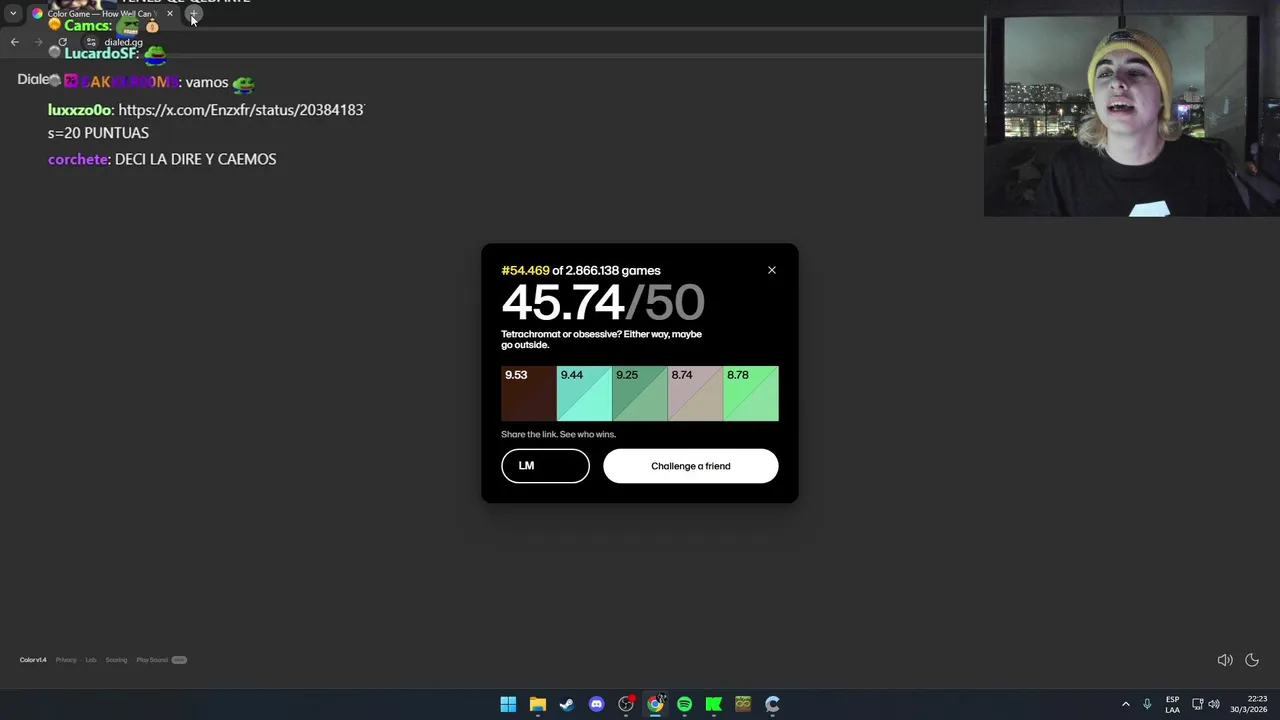Click the Color v1.4 footer label

pos(33,660)
